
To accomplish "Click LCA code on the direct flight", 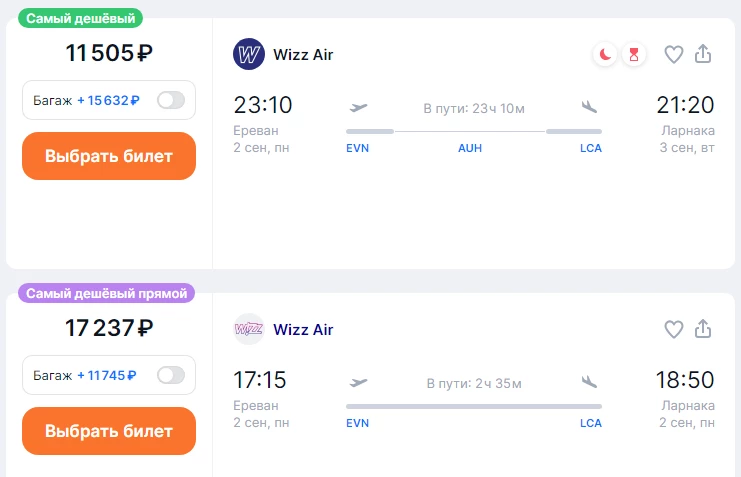I will coord(591,424).
